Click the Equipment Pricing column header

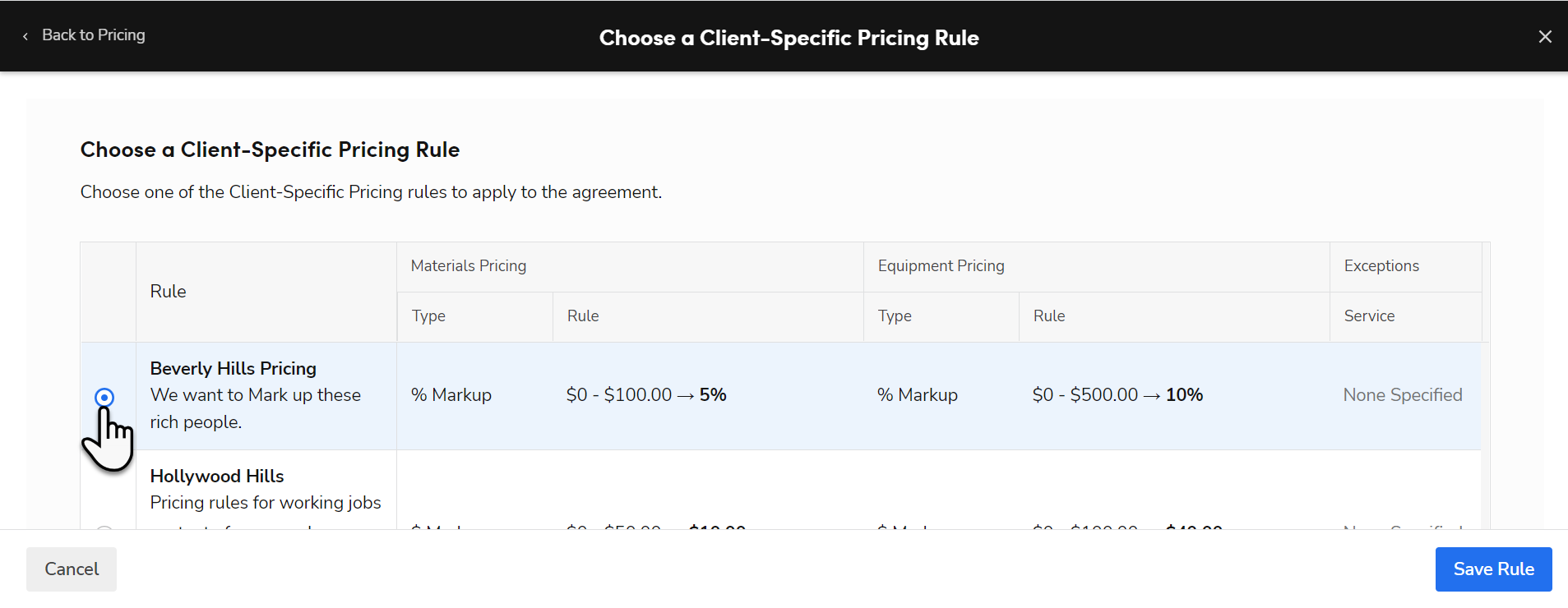coord(941,266)
